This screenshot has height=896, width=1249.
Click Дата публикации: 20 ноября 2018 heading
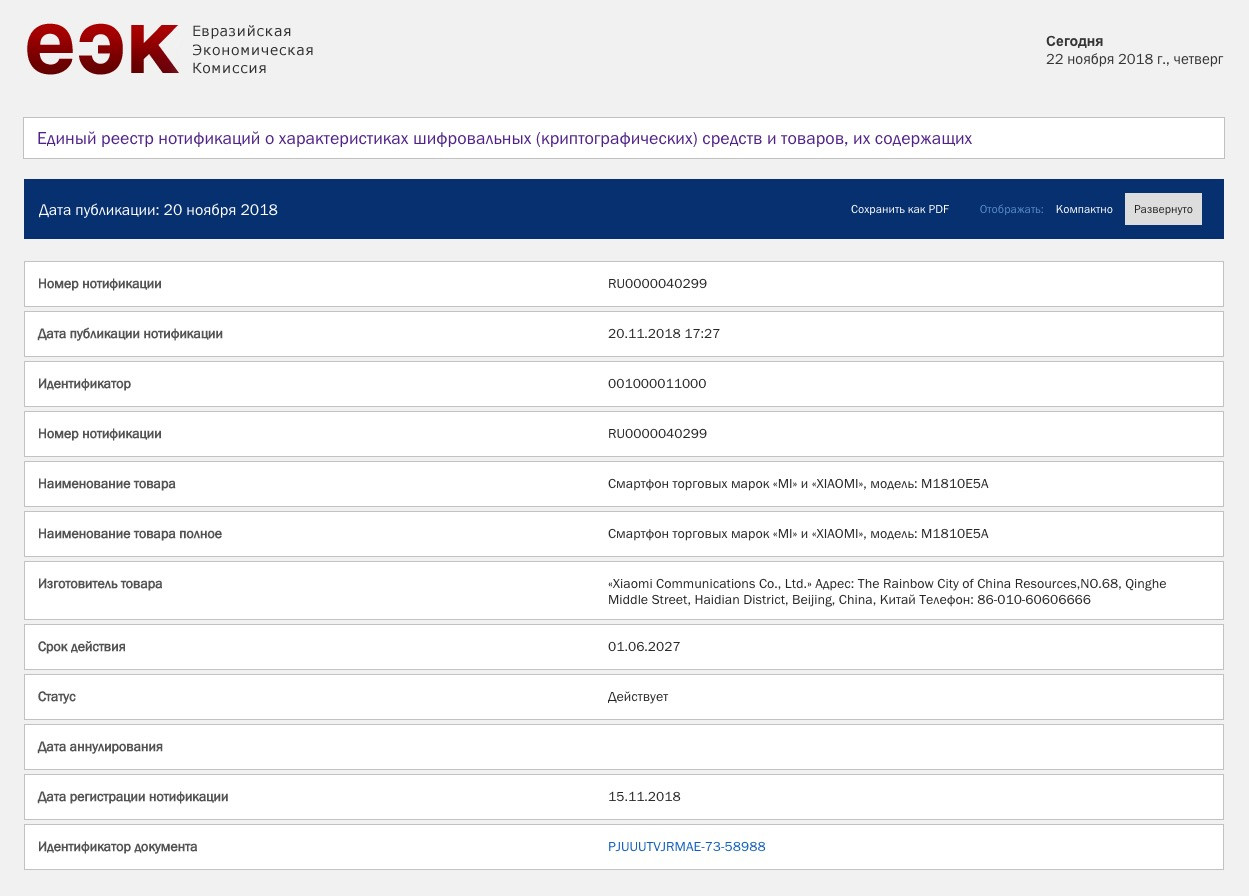point(158,210)
